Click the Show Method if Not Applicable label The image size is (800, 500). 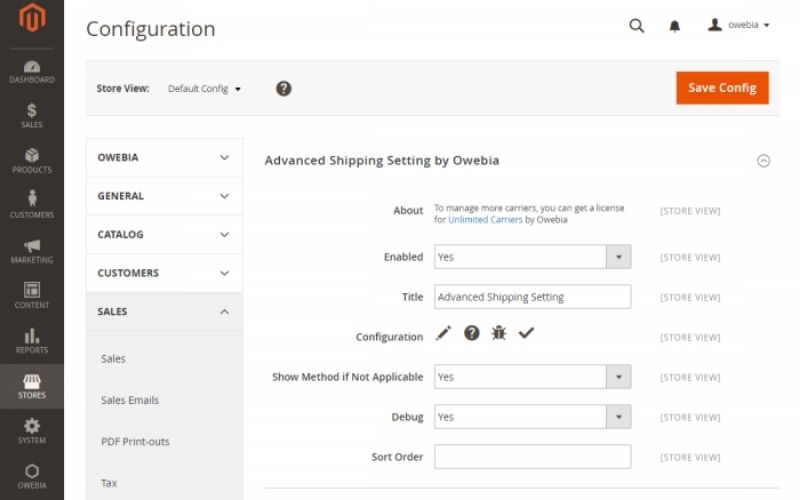tap(347, 377)
